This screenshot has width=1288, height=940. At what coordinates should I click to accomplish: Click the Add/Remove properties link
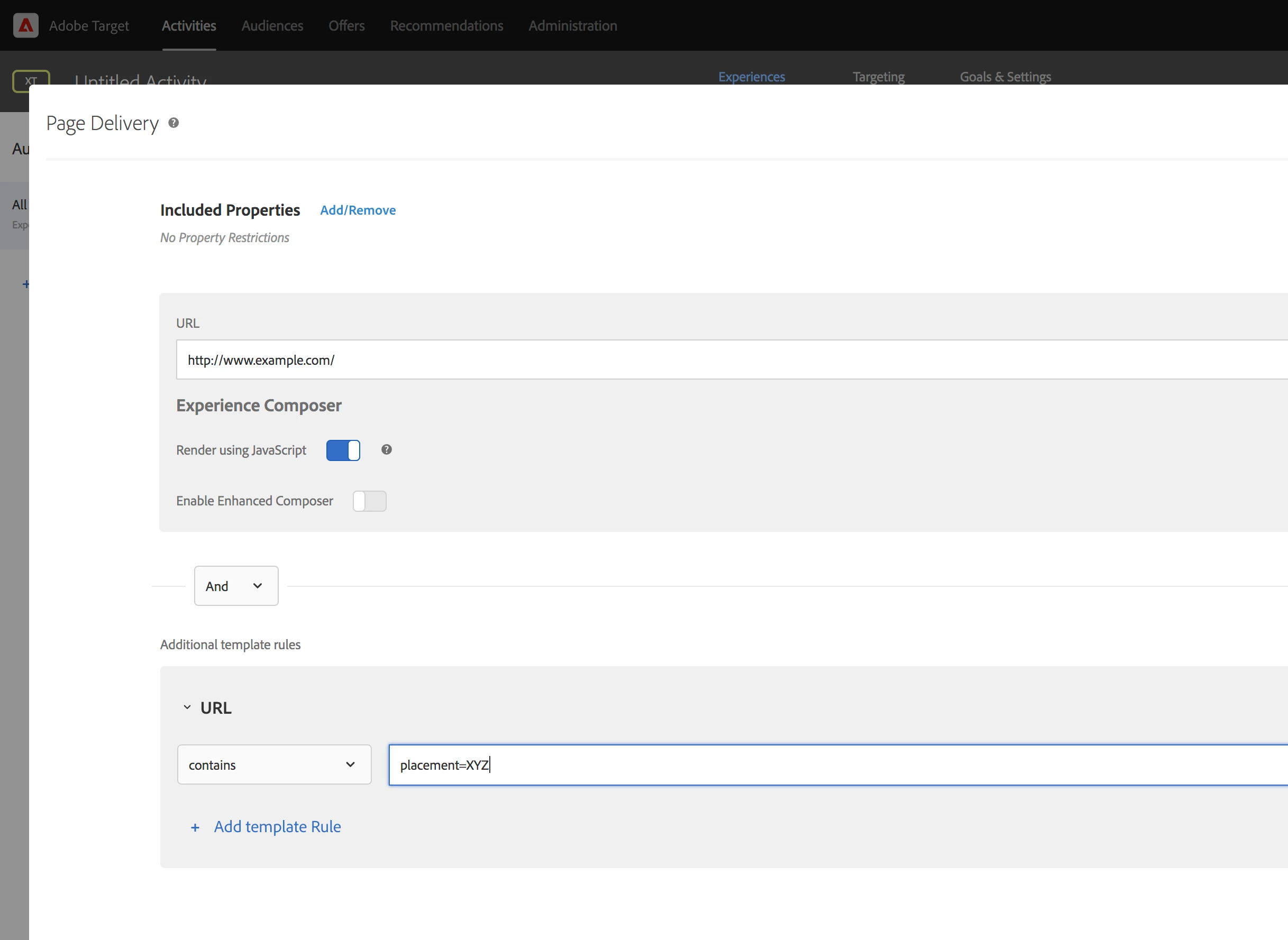pyautogui.click(x=358, y=210)
